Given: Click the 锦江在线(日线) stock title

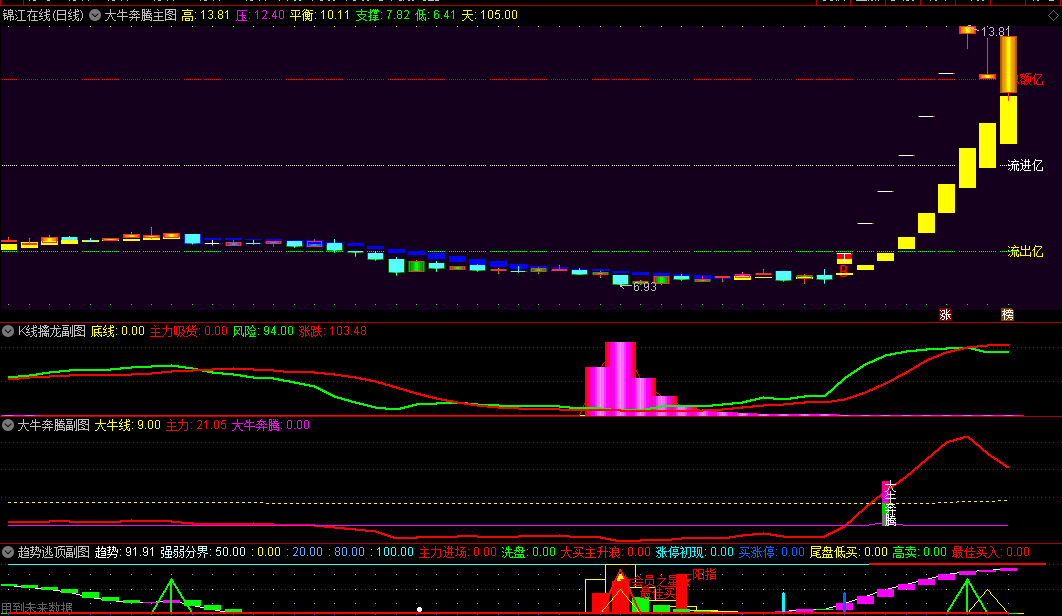Looking at the screenshot, I should 44,15.
